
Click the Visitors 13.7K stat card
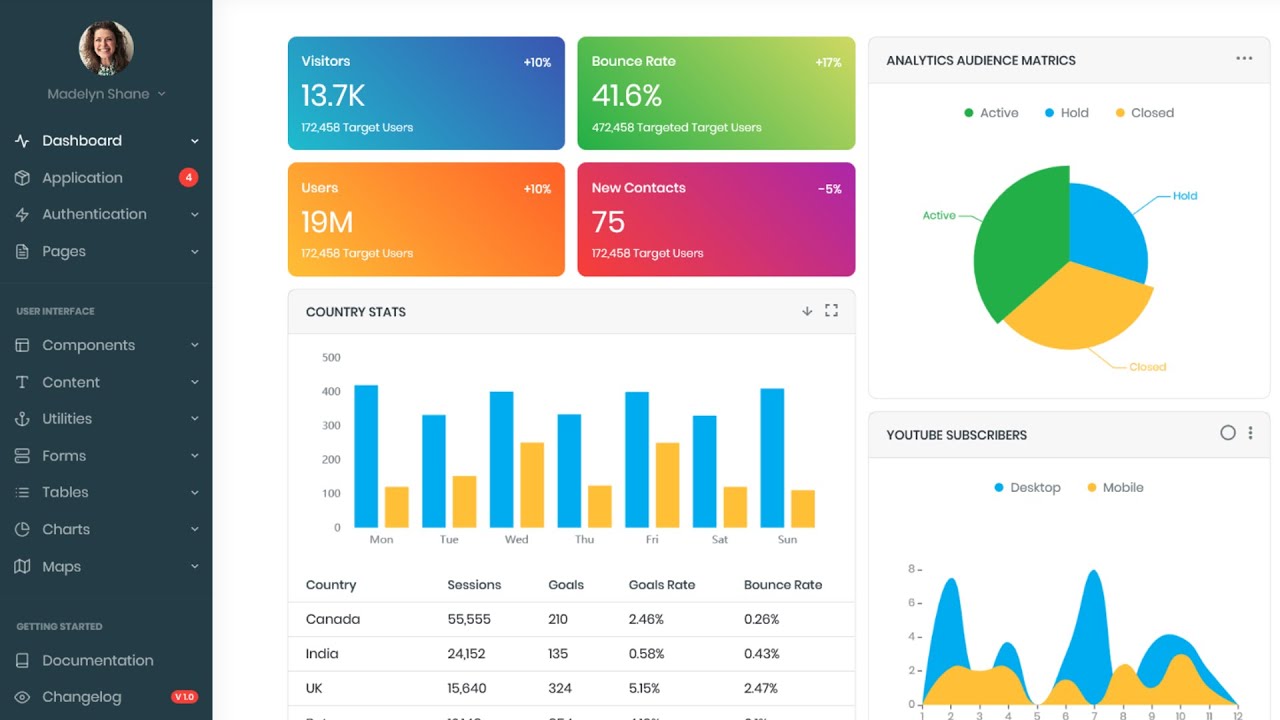pyautogui.click(x=426, y=93)
